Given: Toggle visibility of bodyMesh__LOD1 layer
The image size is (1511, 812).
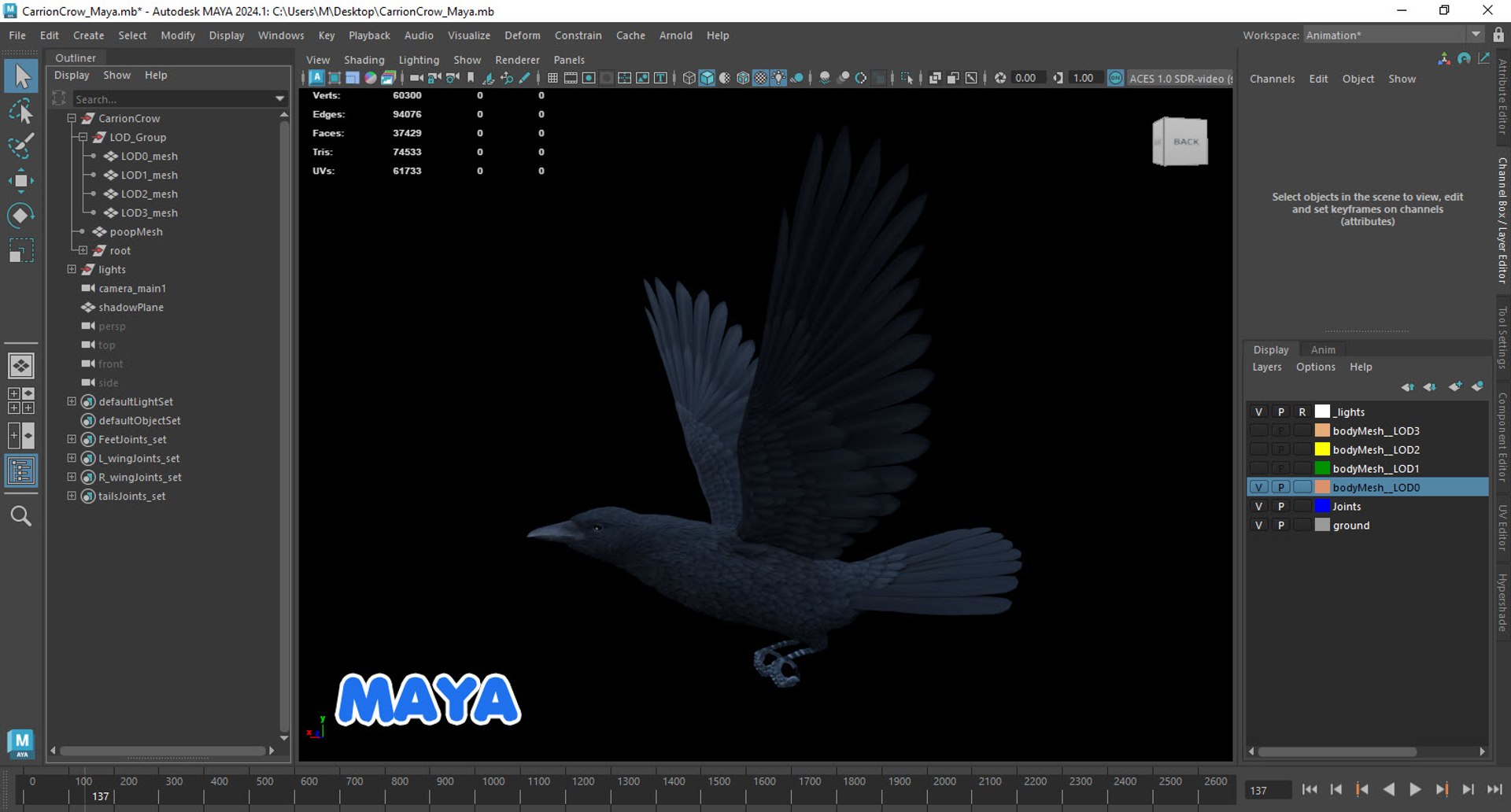Looking at the screenshot, I should (1258, 468).
